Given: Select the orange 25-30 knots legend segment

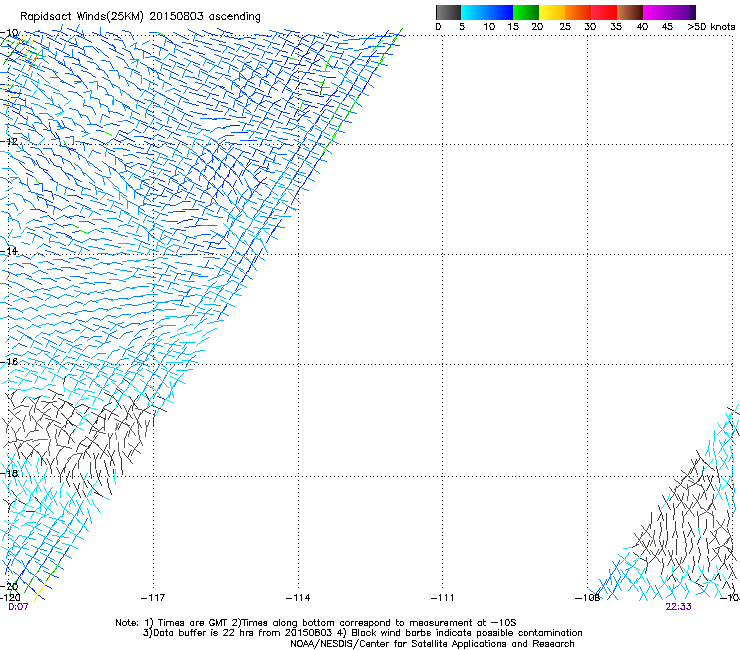Looking at the screenshot, I should coord(578,12).
